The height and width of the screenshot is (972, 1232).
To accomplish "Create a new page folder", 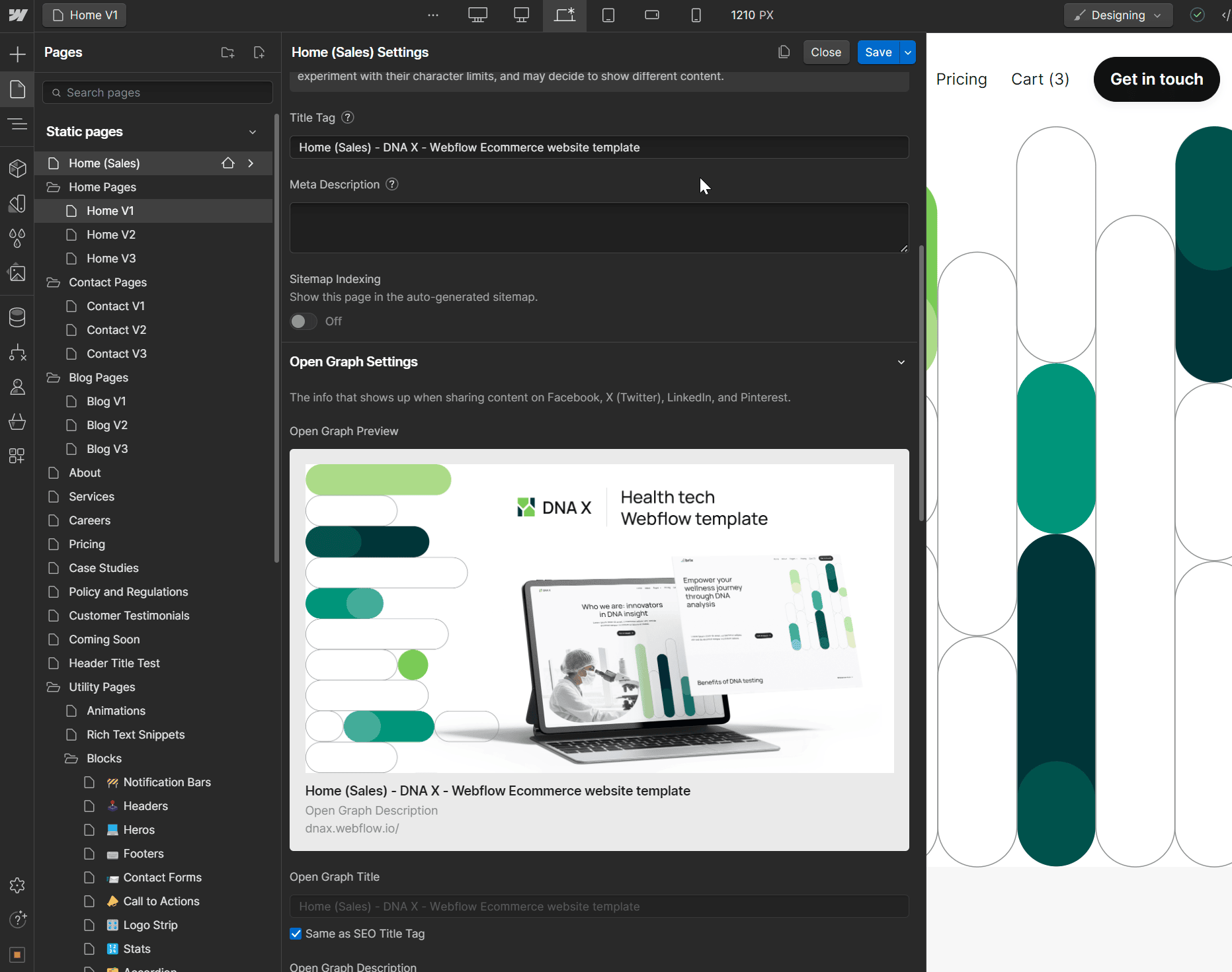I will coord(227,52).
